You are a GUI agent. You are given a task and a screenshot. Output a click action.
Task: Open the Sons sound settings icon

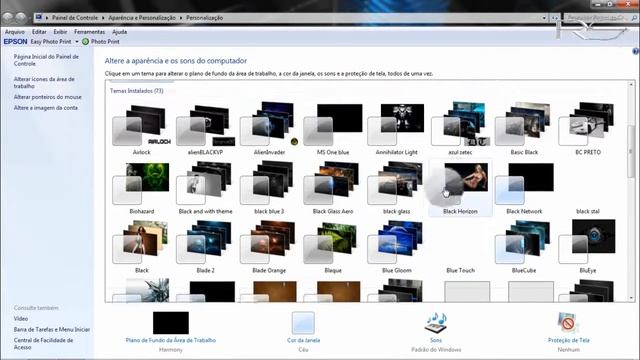click(436, 323)
